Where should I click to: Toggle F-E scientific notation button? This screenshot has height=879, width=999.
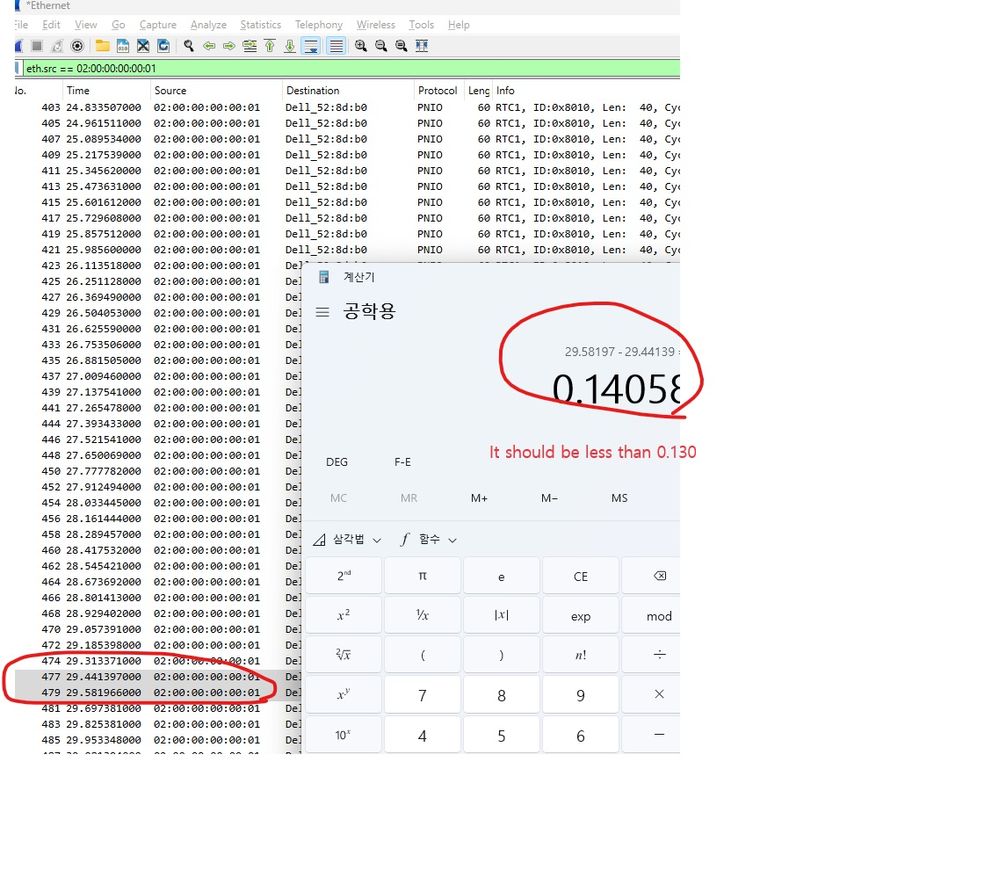click(x=403, y=462)
